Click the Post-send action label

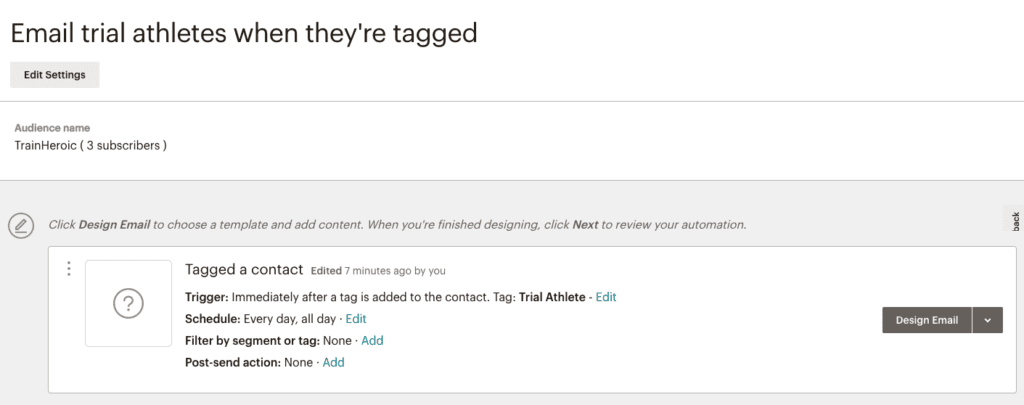tap(233, 363)
